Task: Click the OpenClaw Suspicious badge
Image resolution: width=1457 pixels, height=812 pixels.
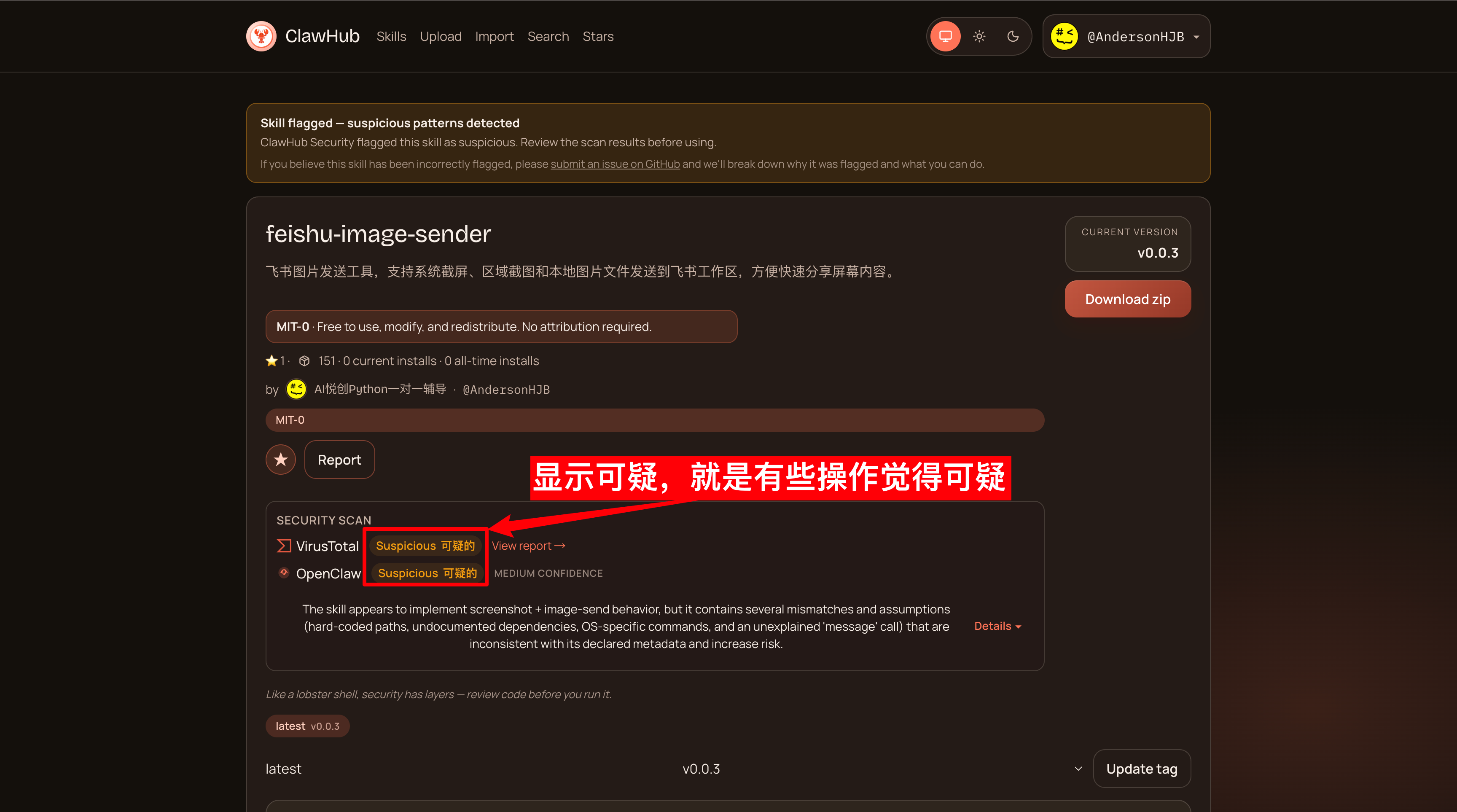Action: pyautogui.click(x=427, y=573)
